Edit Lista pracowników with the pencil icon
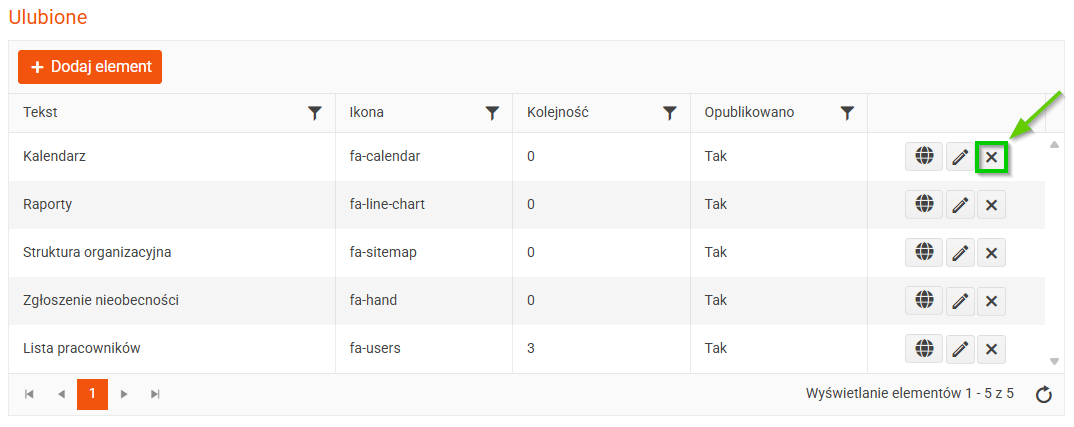Viewport: 1074px width, 427px height. [960, 349]
